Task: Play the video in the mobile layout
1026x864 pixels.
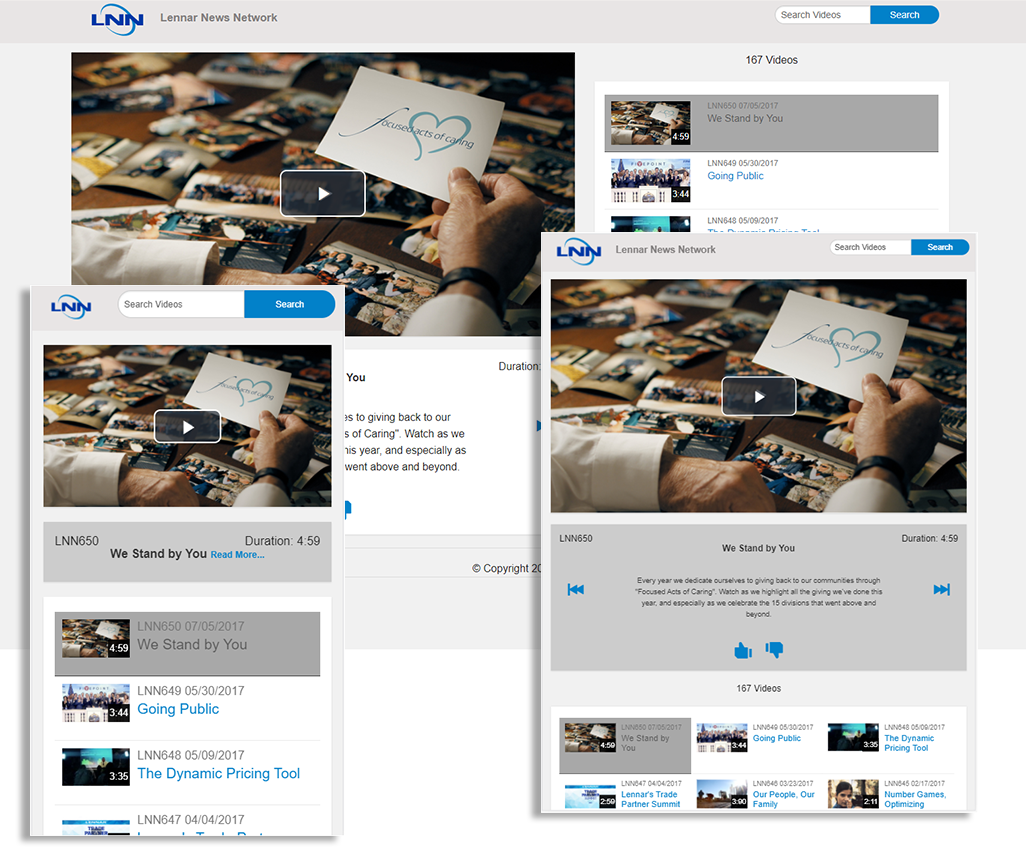Action: [188, 427]
